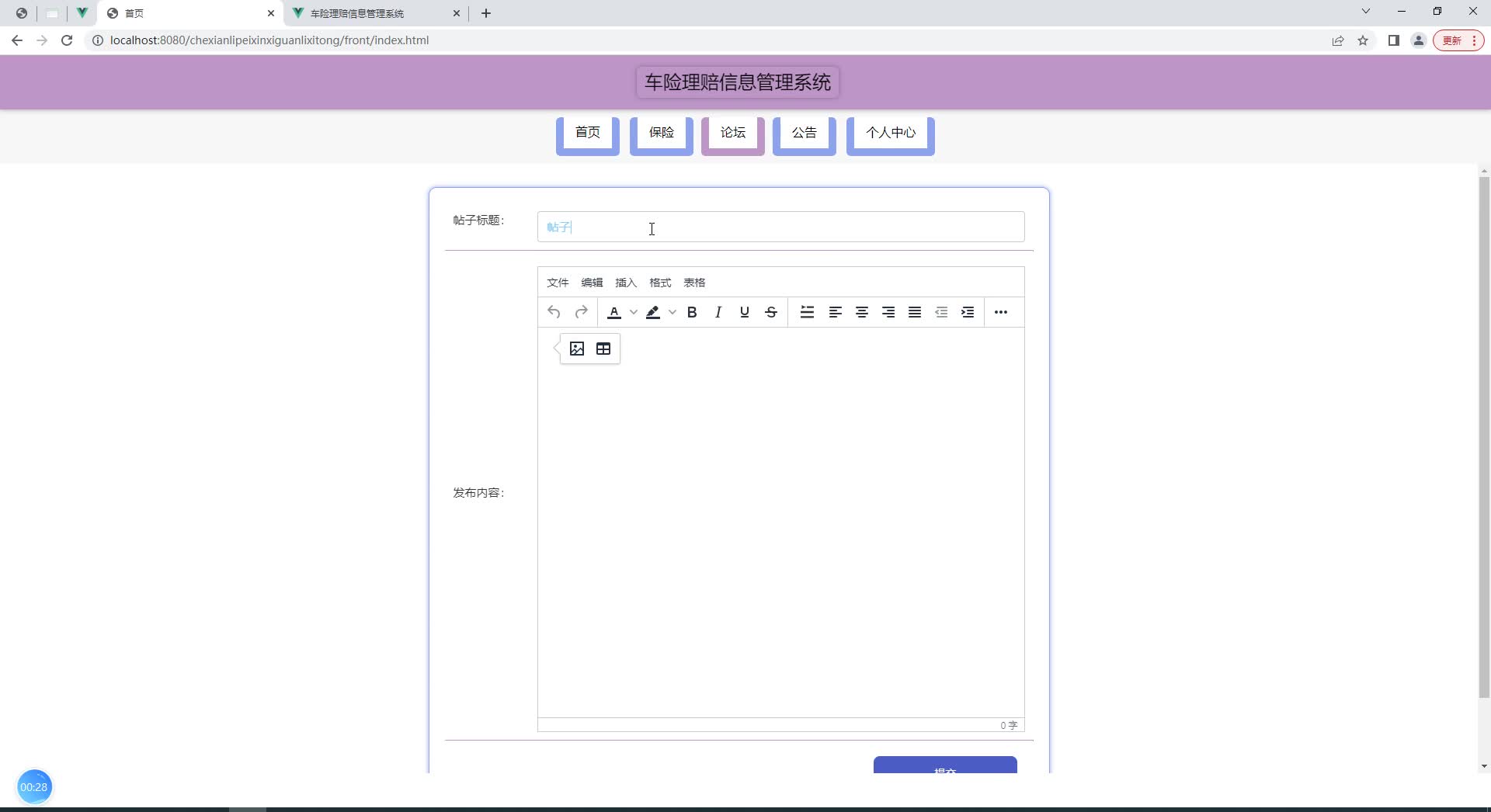This screenshot has width=1491, height=812.
Task: Open the text color dropdown arrow
Action: 634,312
